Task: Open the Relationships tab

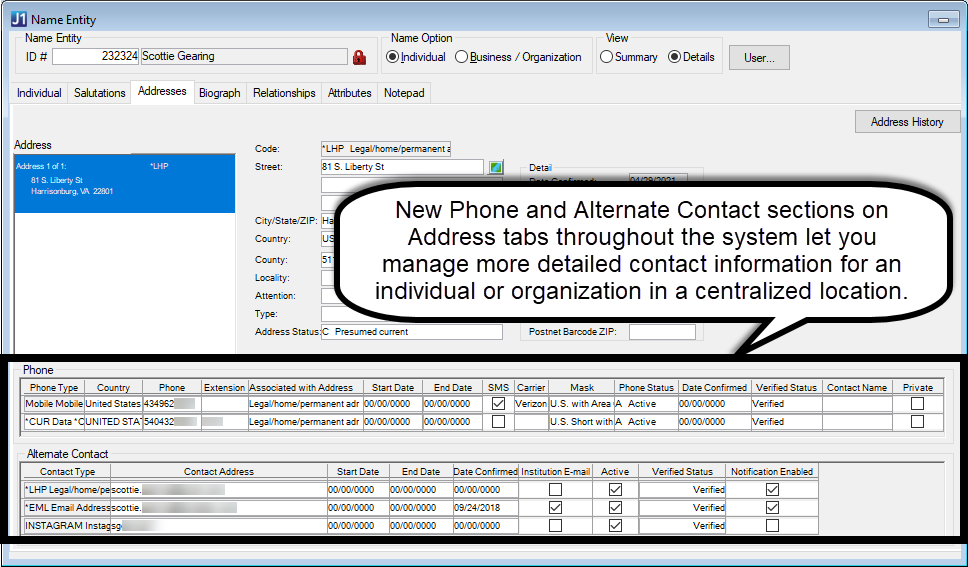Action: click(x=284, y=93)
